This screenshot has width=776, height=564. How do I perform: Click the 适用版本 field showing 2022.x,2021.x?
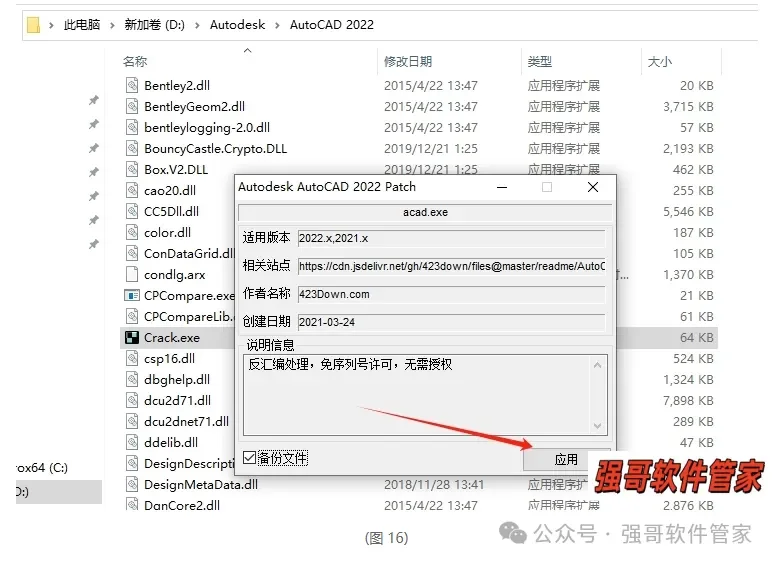pos(451,238)
